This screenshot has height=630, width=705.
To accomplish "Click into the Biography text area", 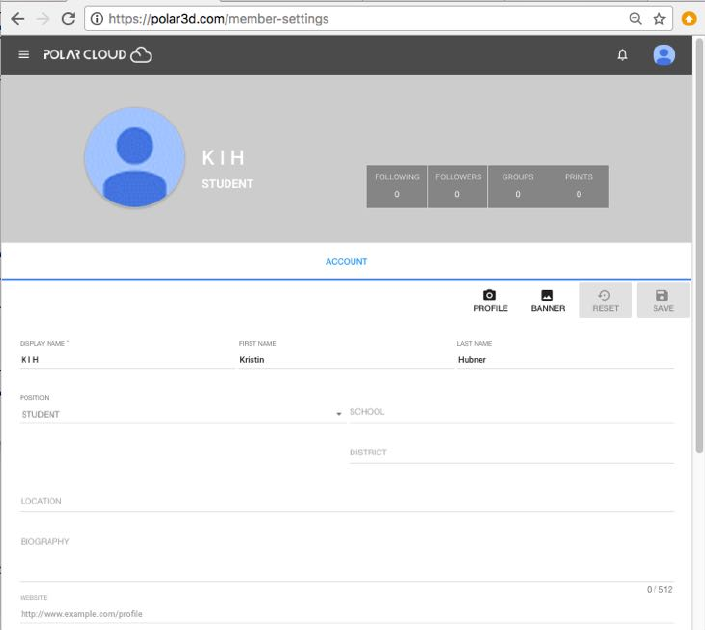I will [347, 558].
